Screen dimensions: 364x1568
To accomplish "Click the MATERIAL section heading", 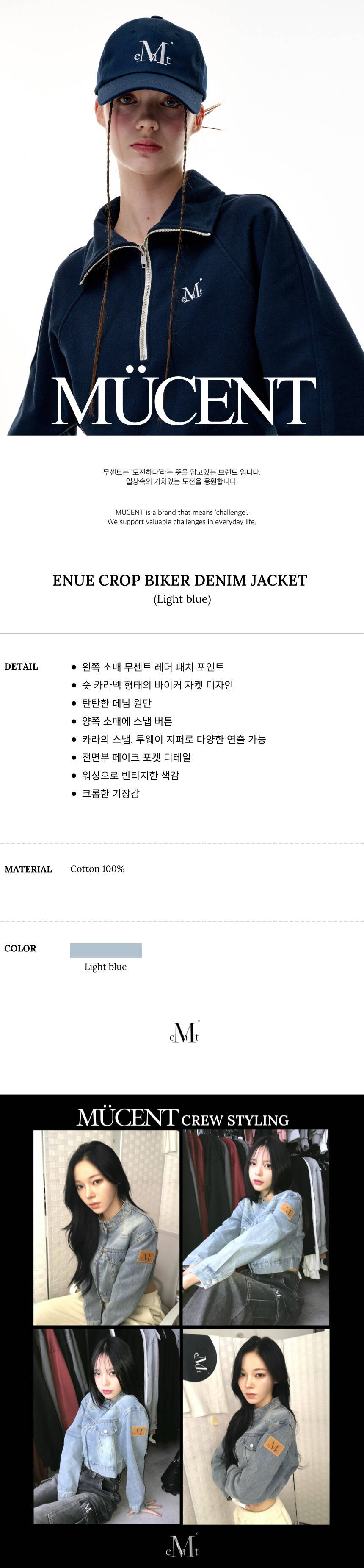I will (28, 869).
